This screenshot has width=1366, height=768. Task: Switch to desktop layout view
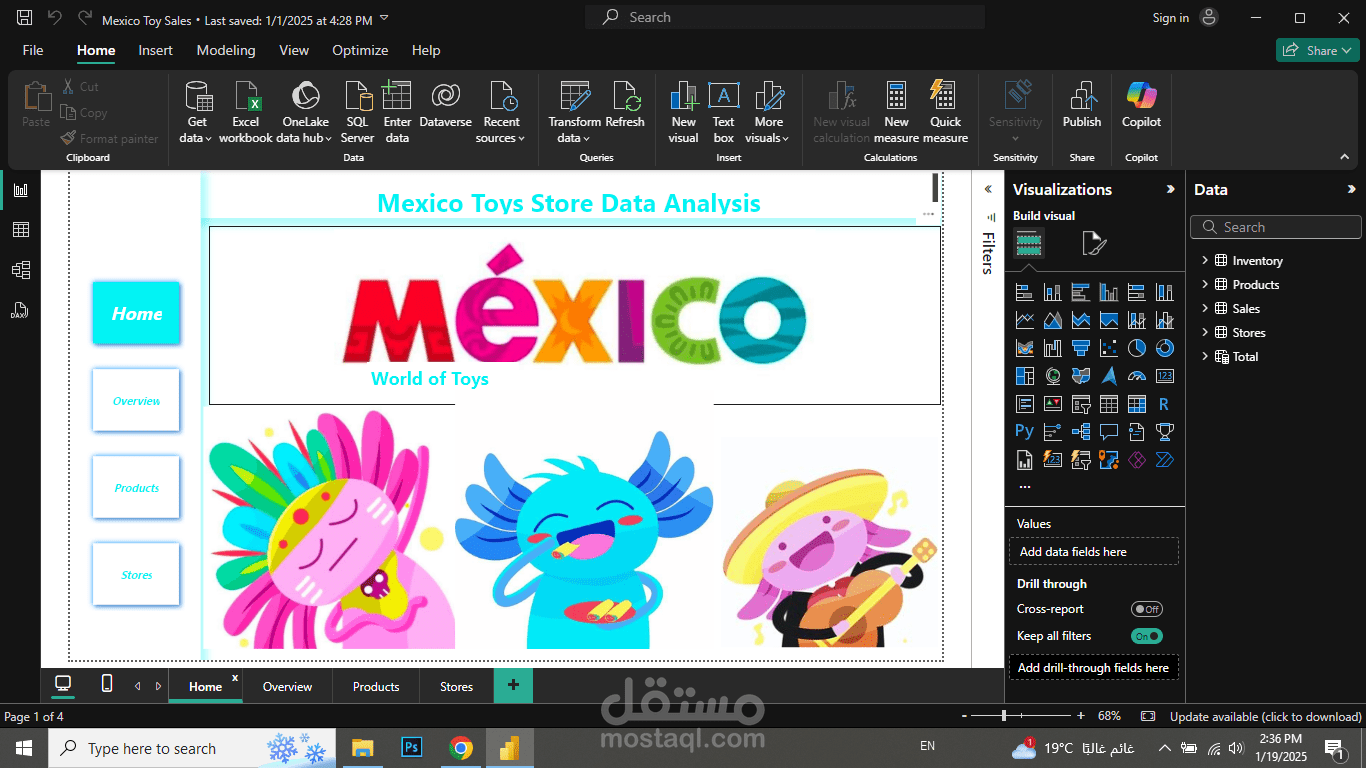click(x=63, y=683)
